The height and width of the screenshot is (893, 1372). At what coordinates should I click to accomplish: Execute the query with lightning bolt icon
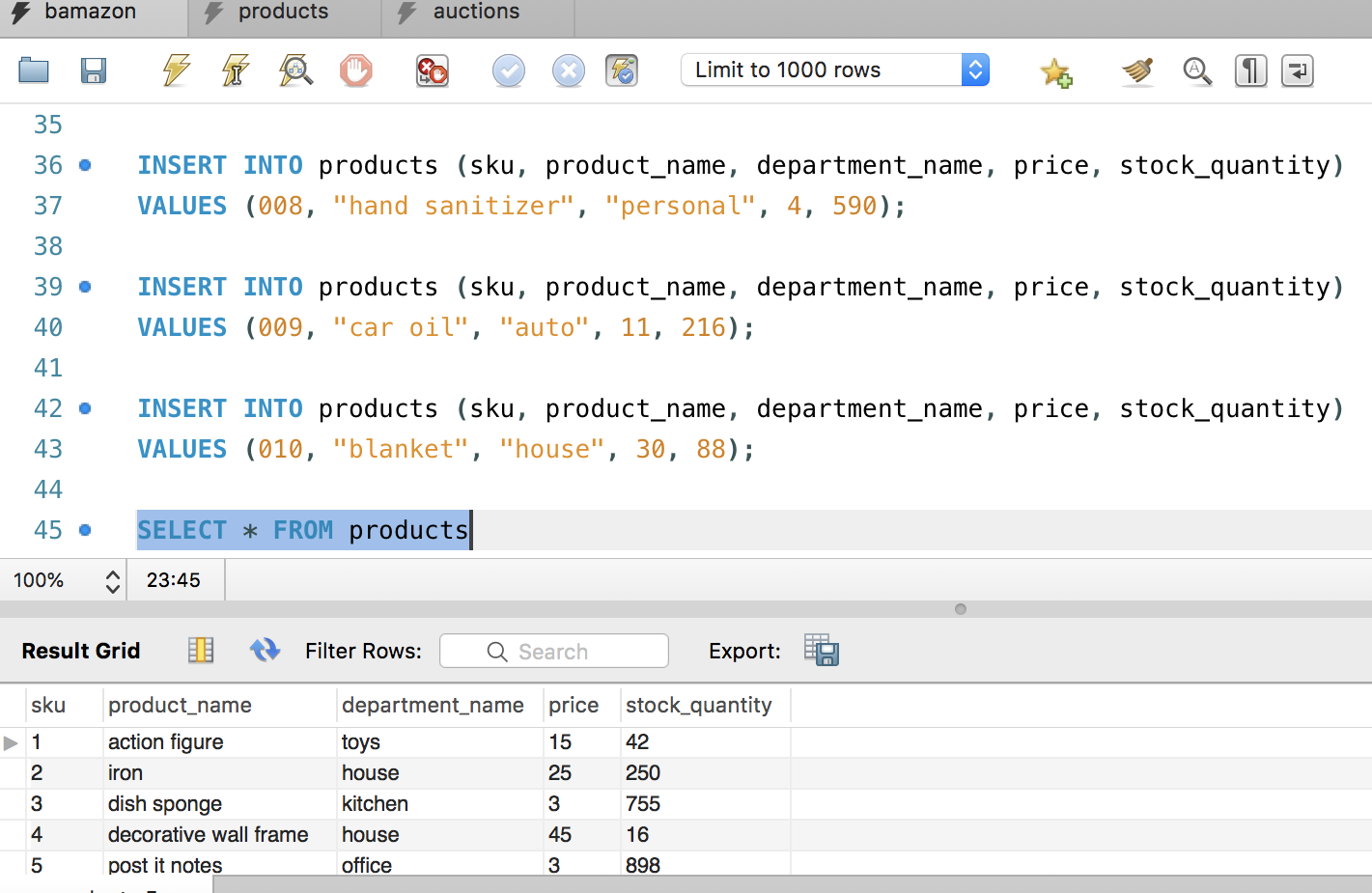point(176,70)
